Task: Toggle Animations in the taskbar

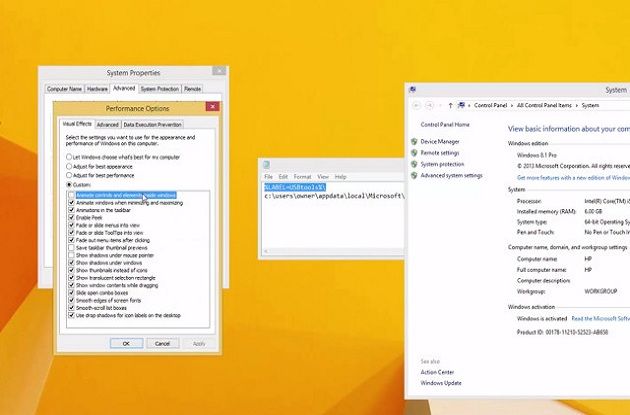Action: [x=72, y=210]
